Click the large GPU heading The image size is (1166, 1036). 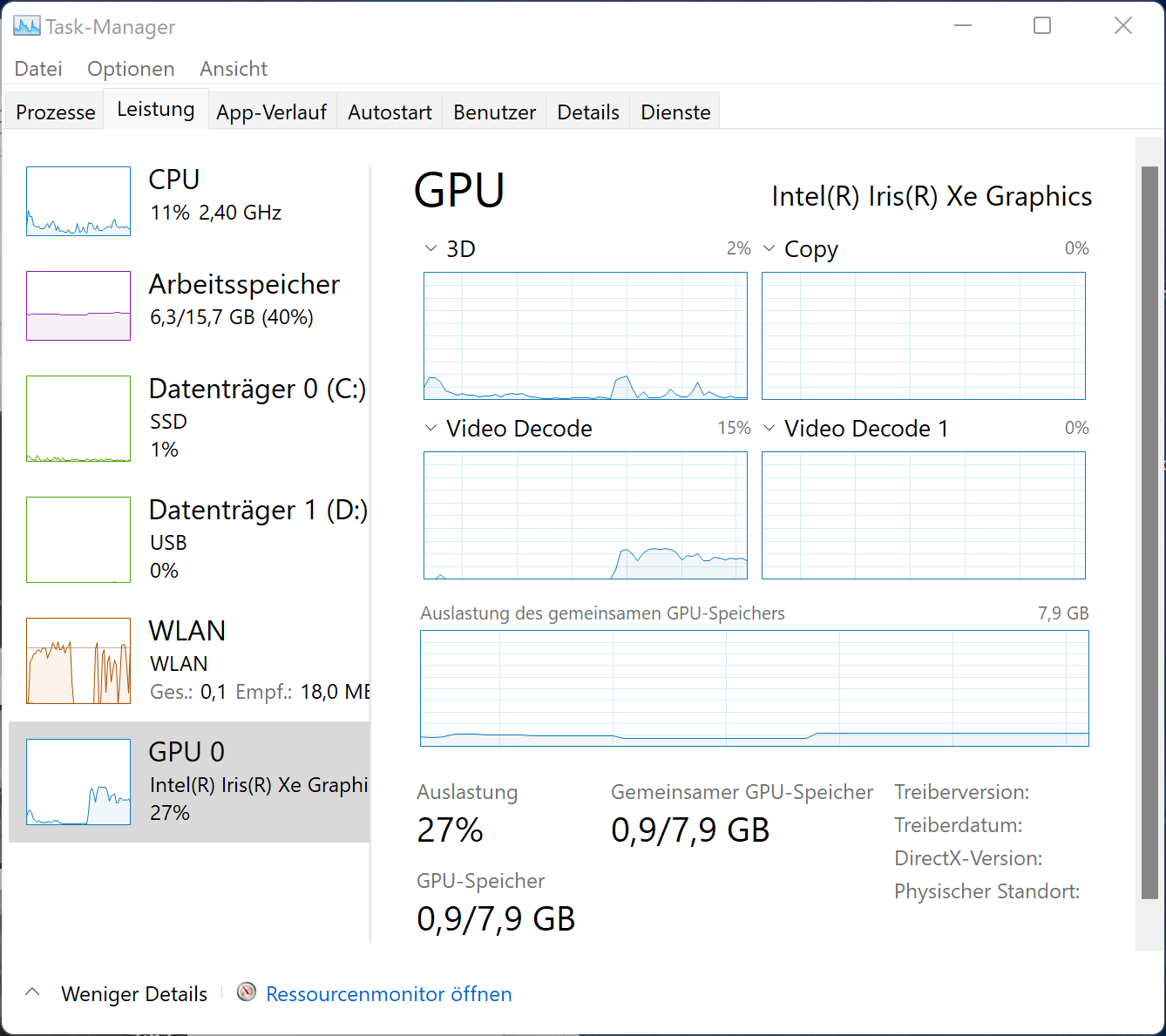point(459,190)
